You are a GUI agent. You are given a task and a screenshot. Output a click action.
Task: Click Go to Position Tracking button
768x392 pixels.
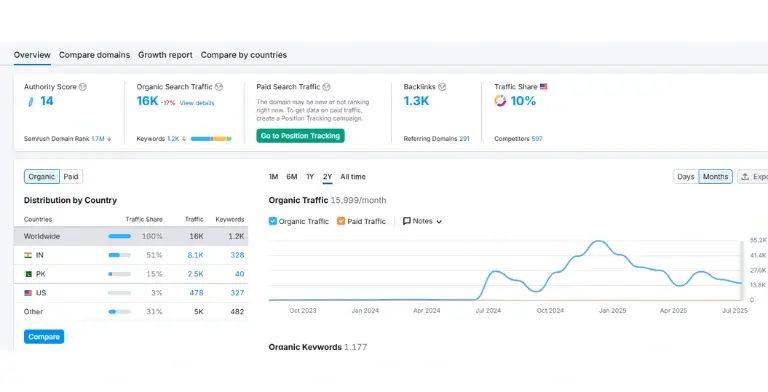(x=300, y=136)
